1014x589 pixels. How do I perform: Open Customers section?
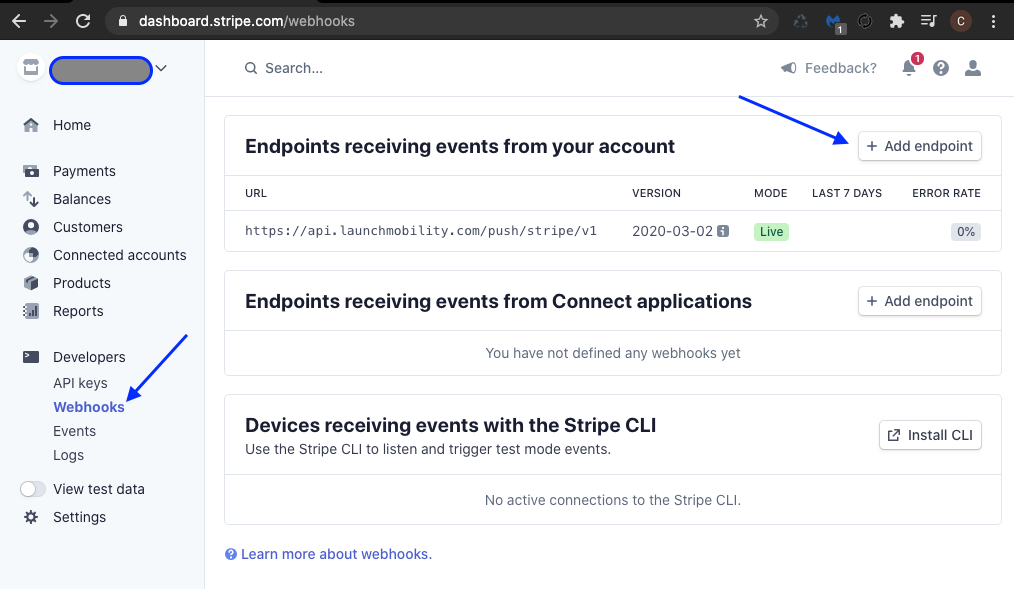click(x=87, y=227)
